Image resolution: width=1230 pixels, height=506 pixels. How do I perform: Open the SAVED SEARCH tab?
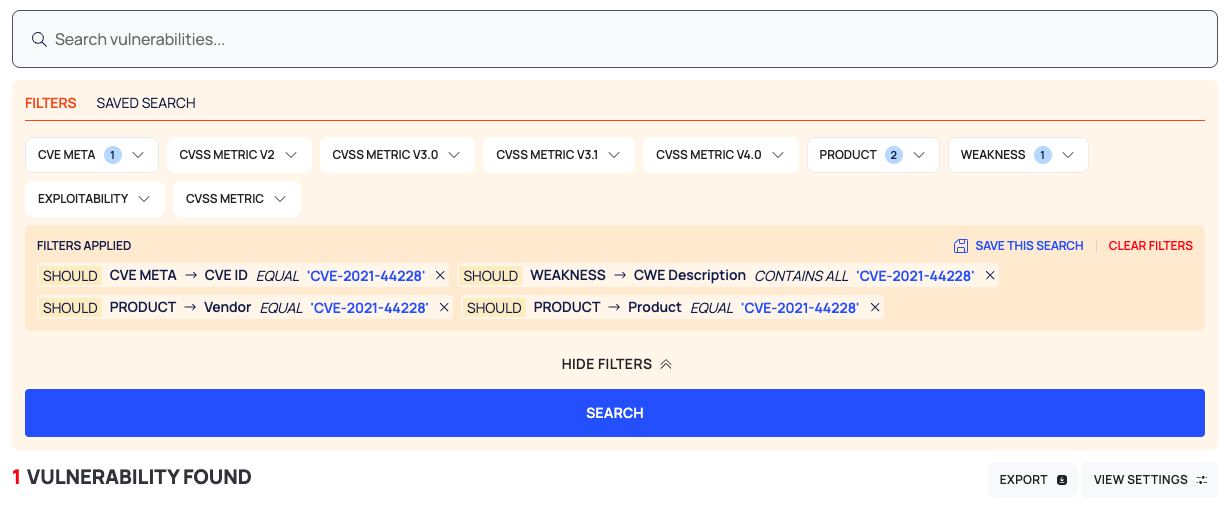pos(146,103)
